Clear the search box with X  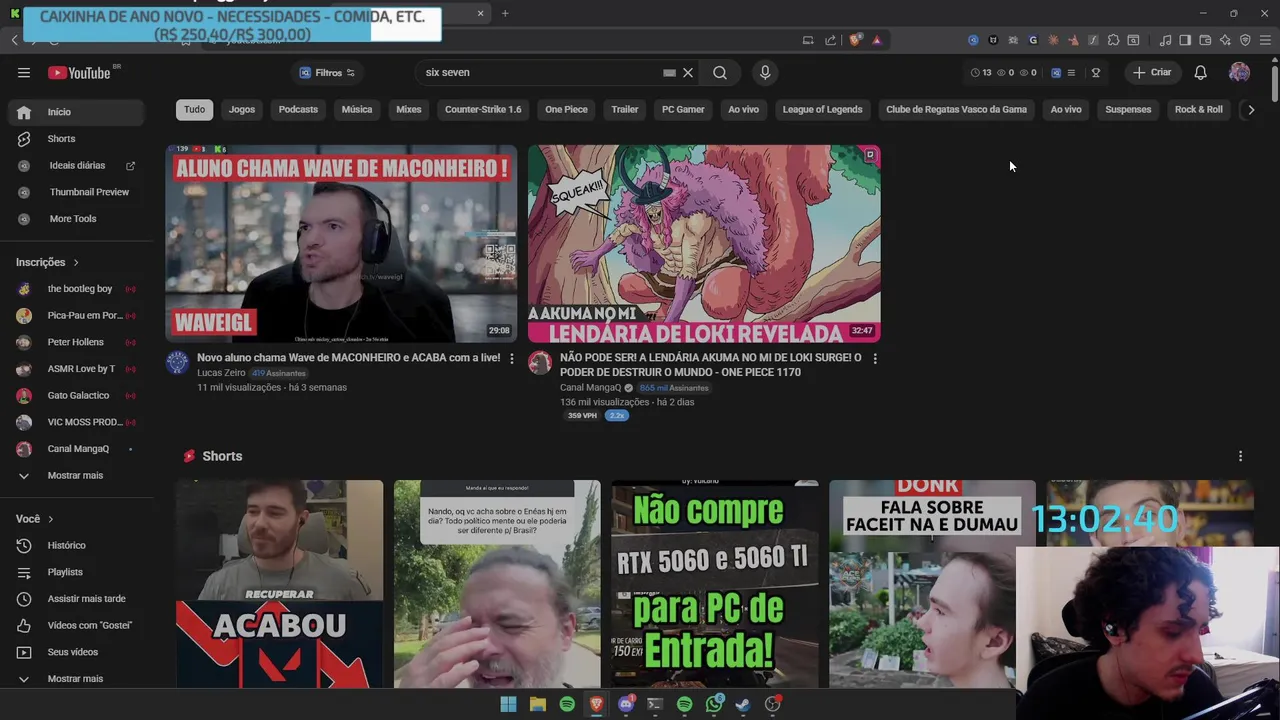pos(688,72)
